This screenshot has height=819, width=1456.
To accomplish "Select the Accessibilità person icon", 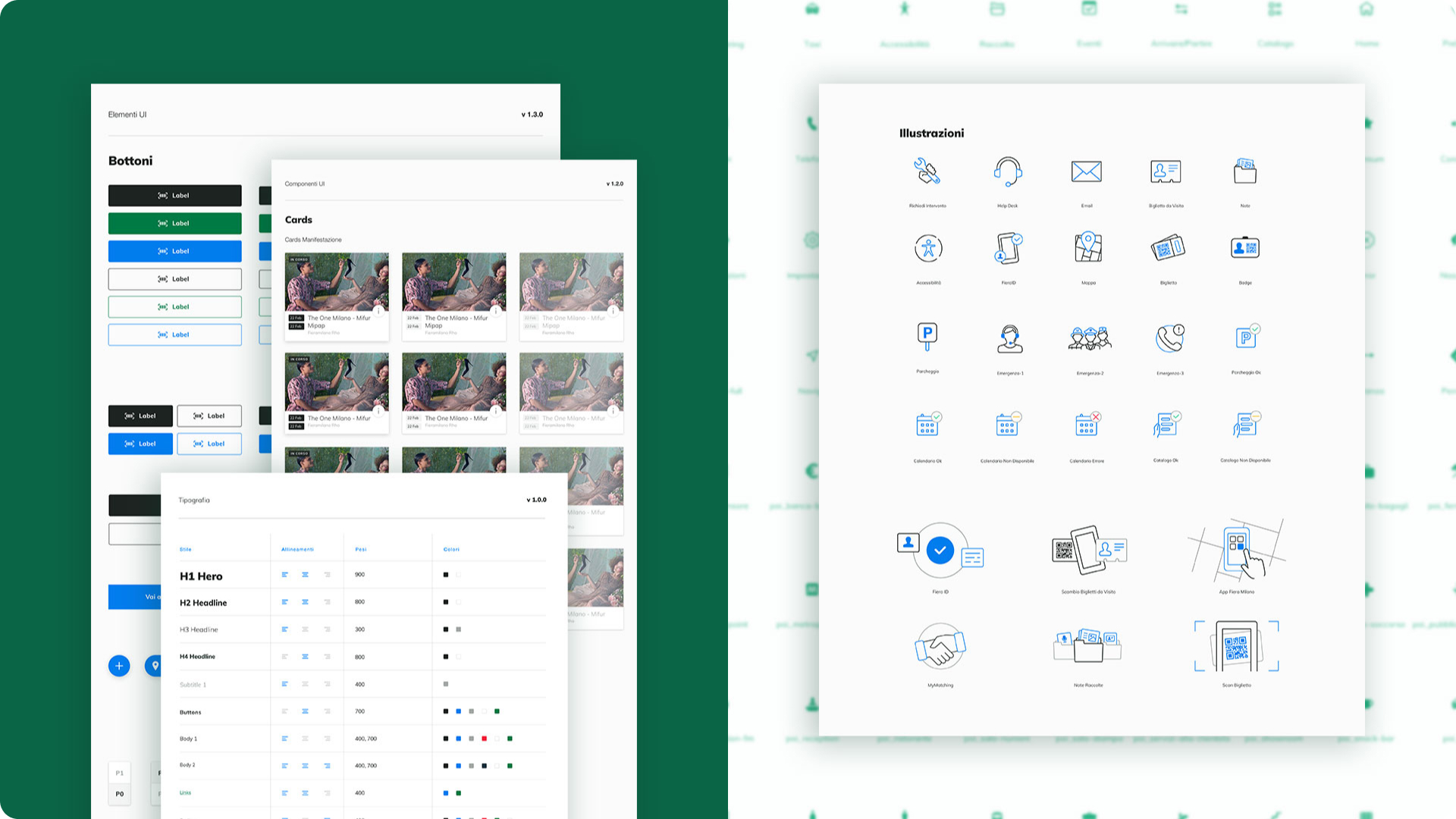I will (928, 248).
